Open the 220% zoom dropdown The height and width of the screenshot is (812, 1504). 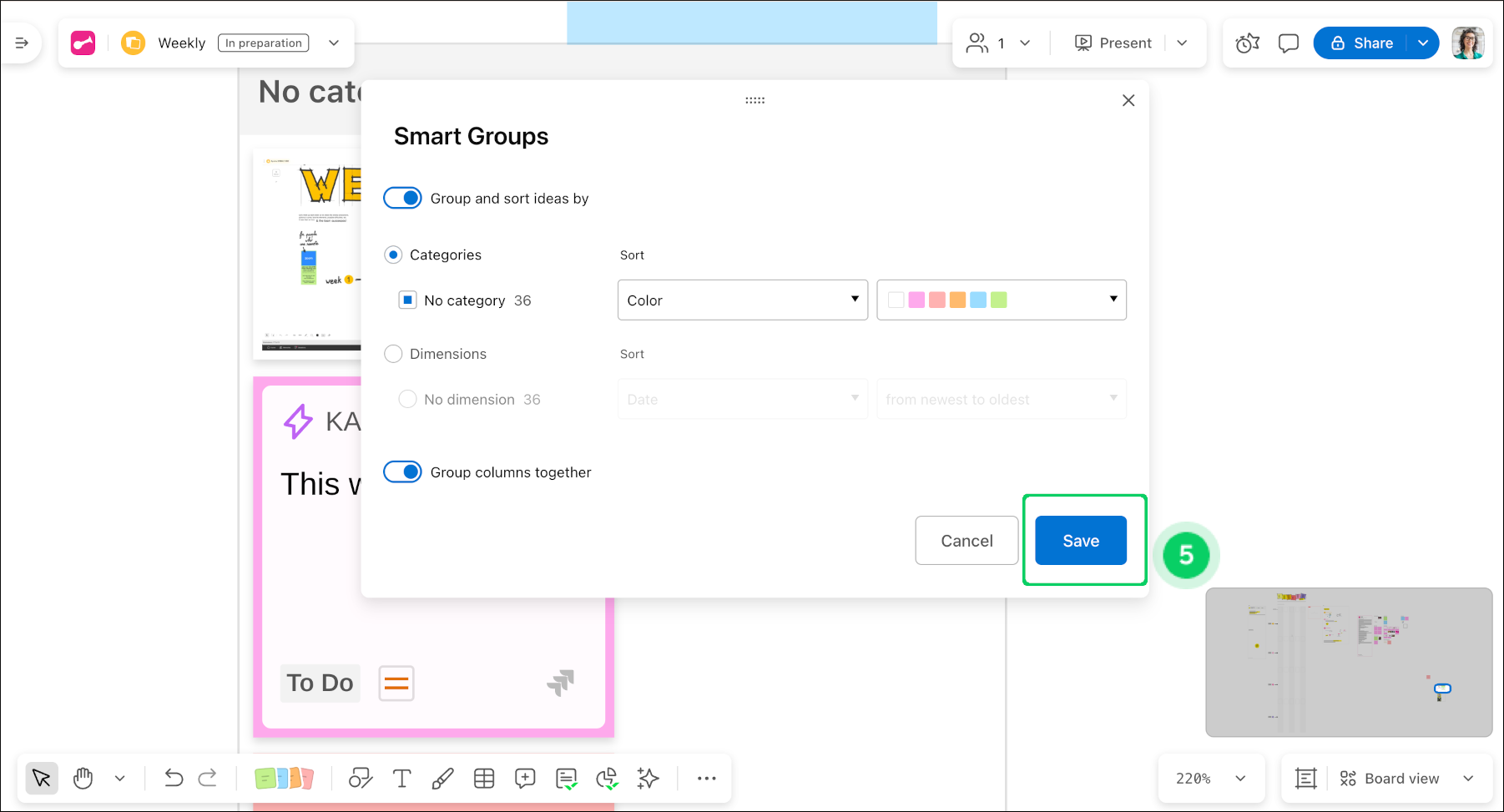(x=1209, y=779)
